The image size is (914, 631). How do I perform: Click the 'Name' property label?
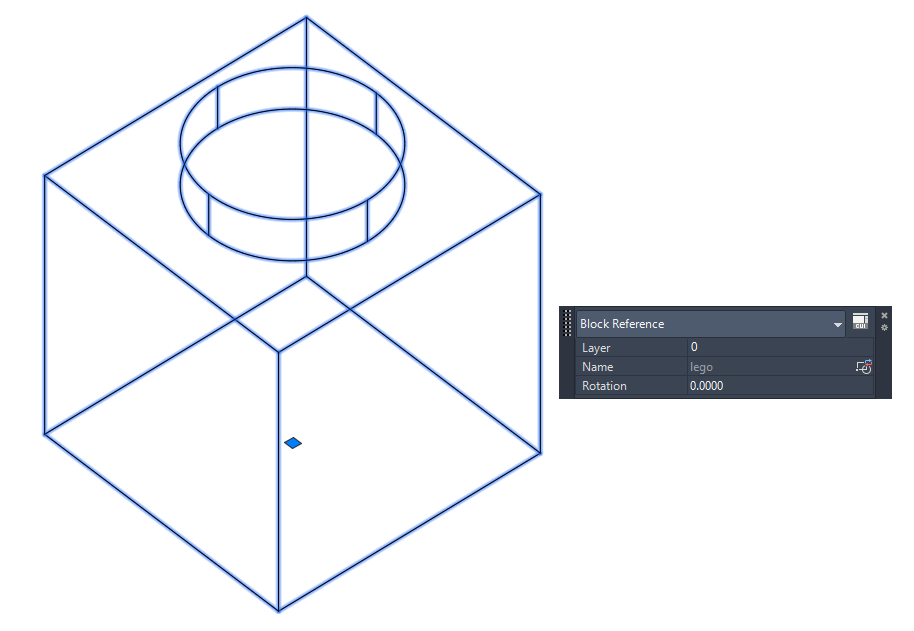tap(597, 367)
